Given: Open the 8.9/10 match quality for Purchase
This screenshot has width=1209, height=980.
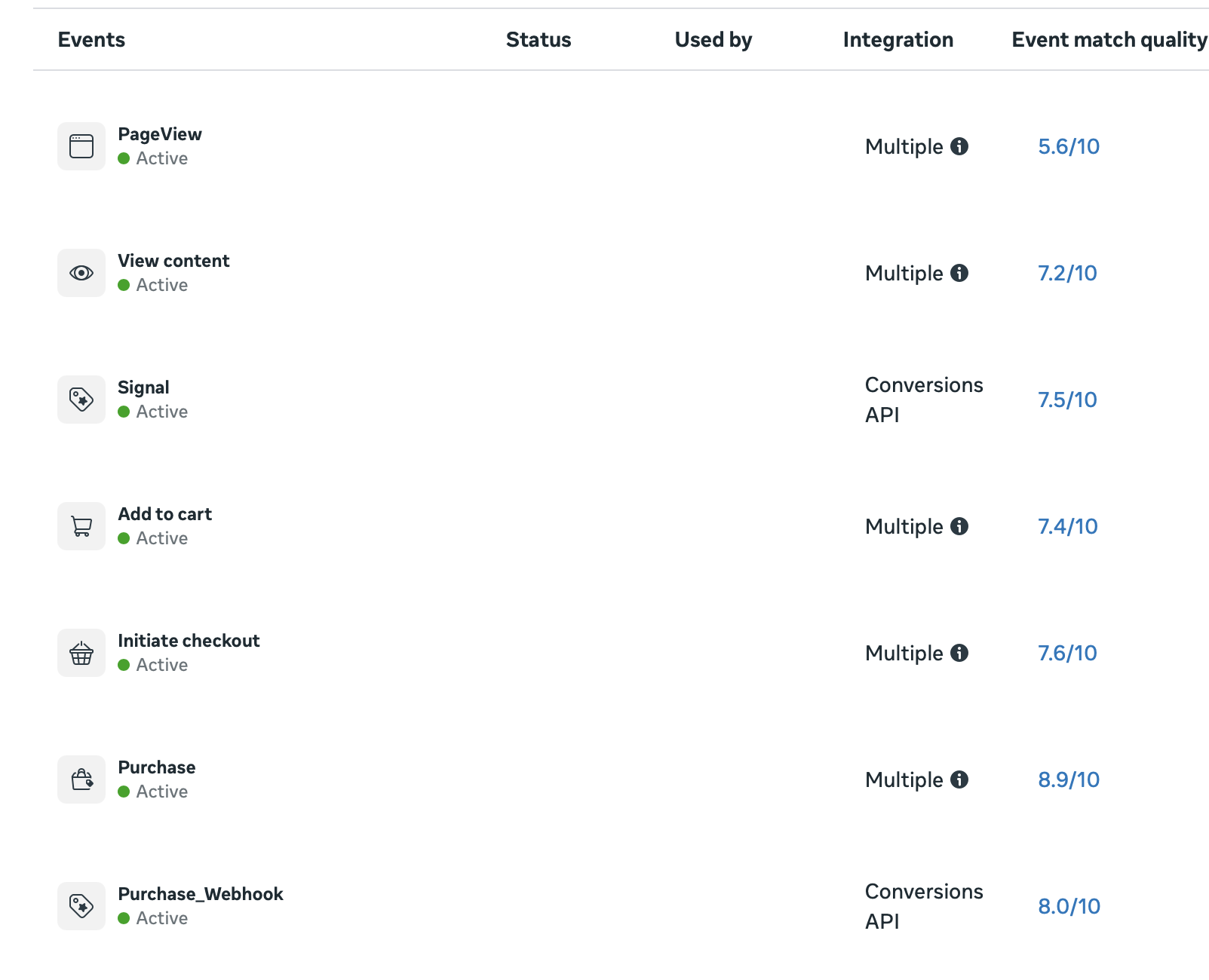Looking at the screenshot, I should pos(1069,779).
